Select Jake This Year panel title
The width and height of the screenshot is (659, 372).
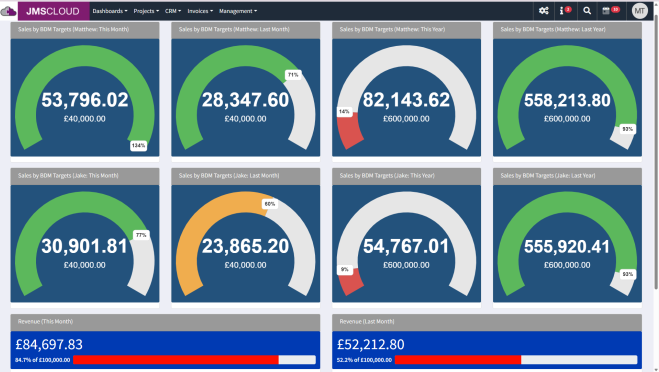point(387,176)
